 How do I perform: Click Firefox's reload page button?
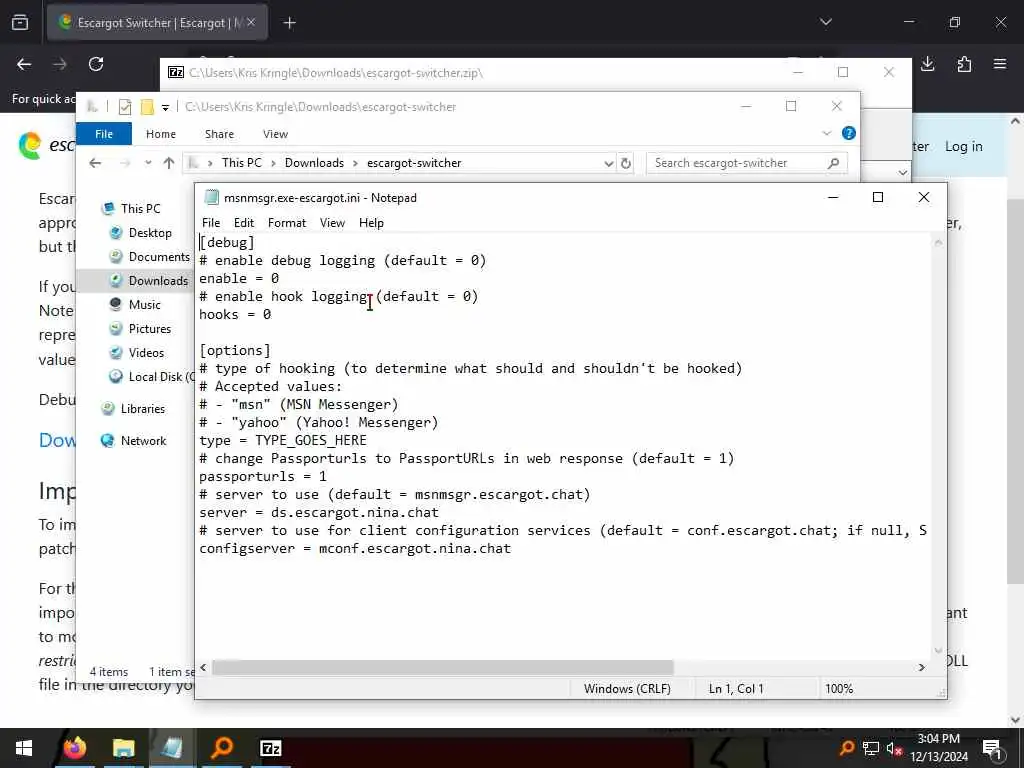point(96,64)
